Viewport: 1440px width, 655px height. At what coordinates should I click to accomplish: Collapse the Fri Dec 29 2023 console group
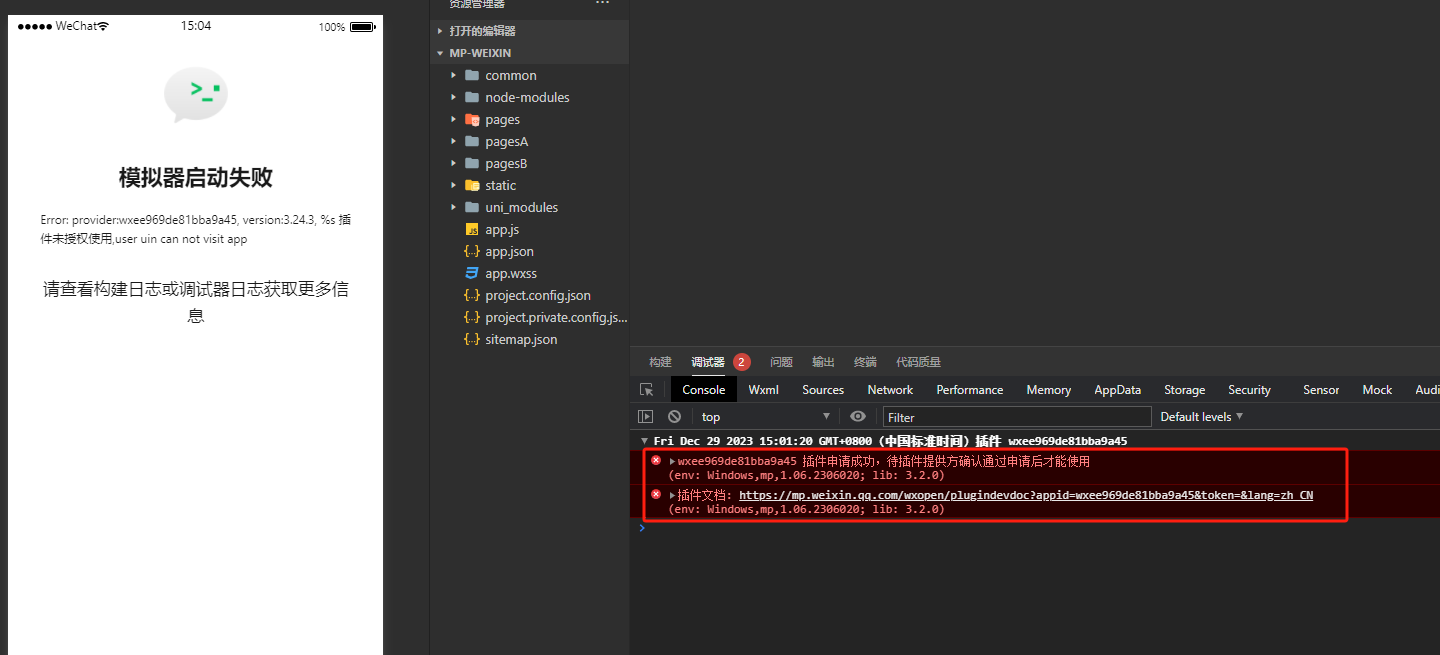click(645, 441)
